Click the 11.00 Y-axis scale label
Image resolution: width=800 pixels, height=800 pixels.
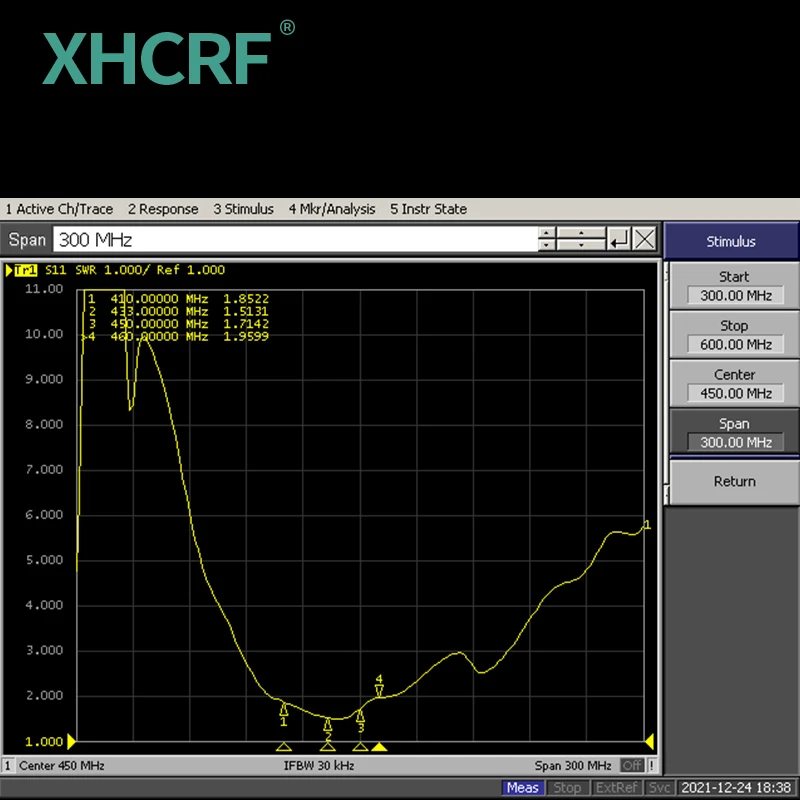(x=44, y=289)
